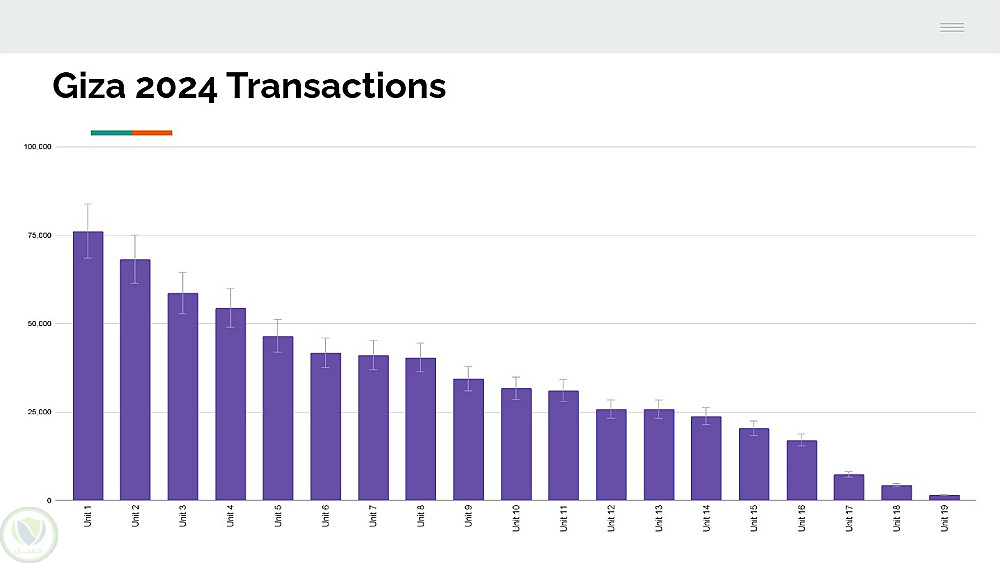Select the Giza 2024 Transactions title
The image size is (1000, 563).
[x=249, y=87]
